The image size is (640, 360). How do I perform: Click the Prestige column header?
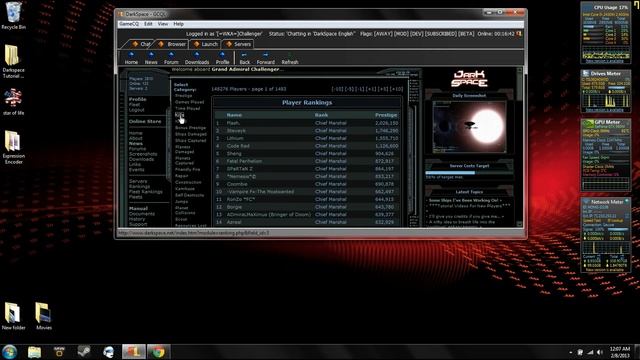tap(386, 115)
